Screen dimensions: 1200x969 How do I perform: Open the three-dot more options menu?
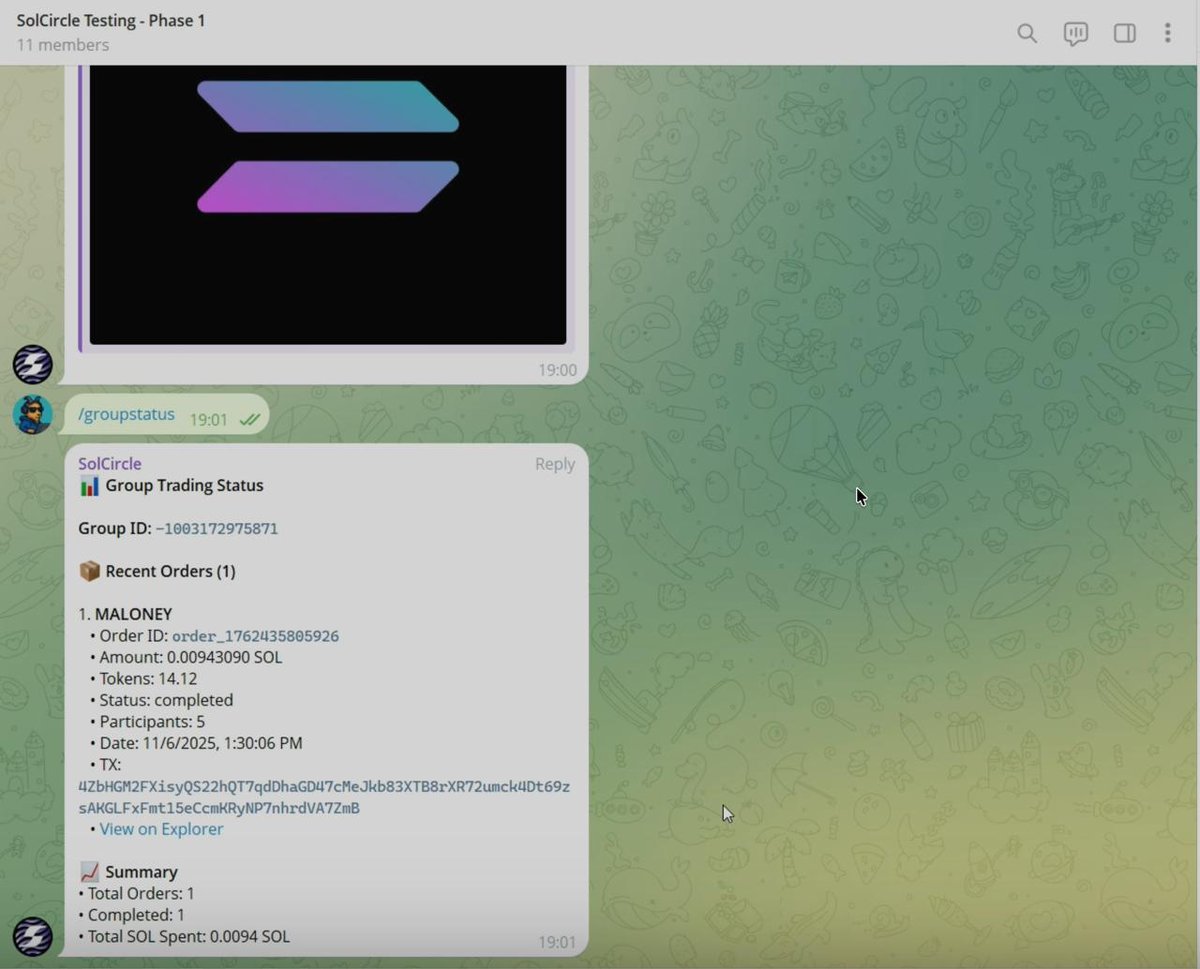(1167, 34)
